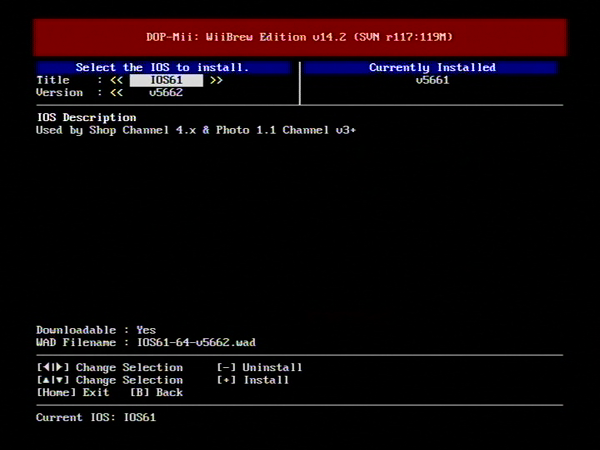Click the right arrows after IOS61
The width and height of the screenshot is (600, 450).
216,80
